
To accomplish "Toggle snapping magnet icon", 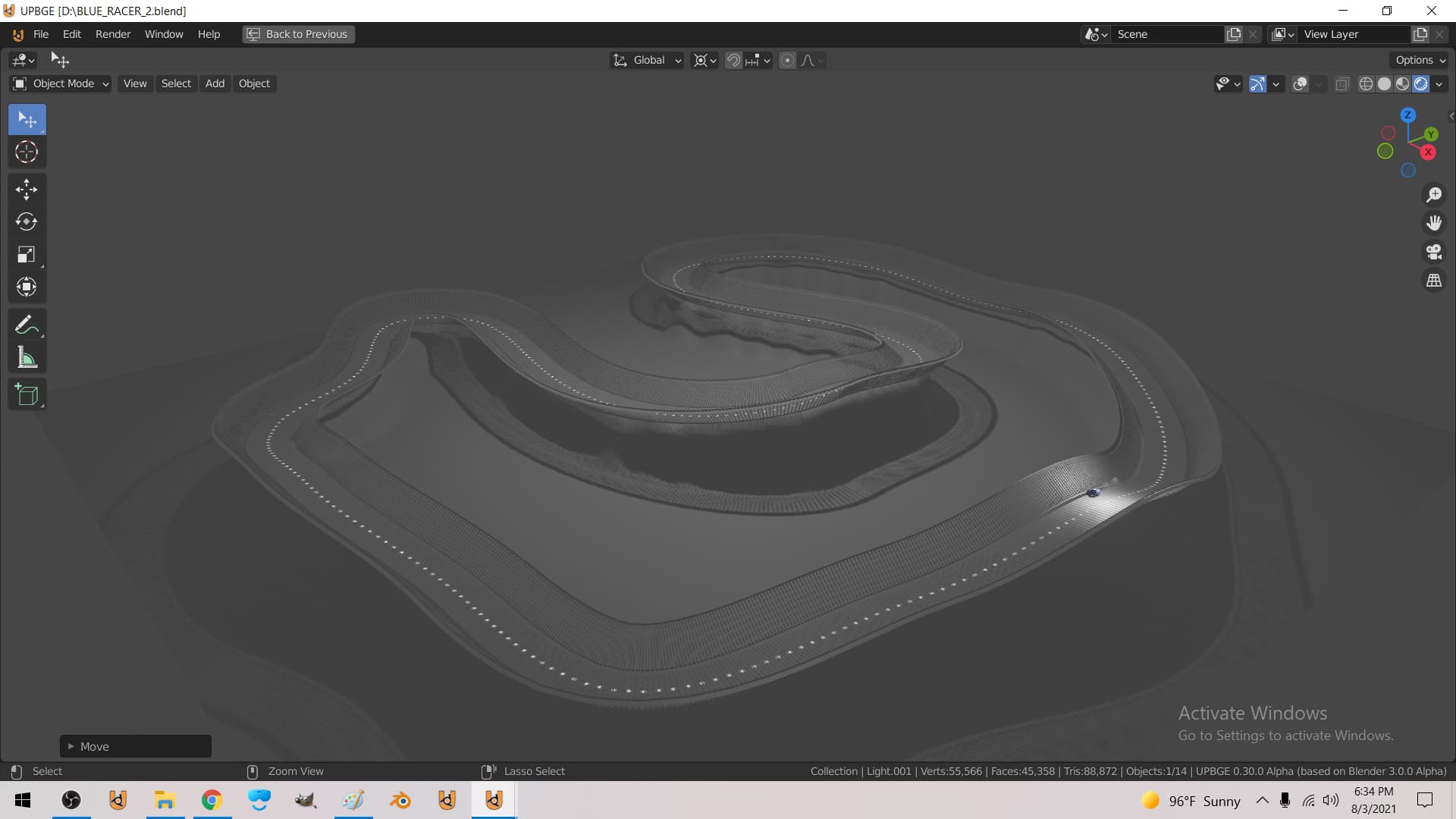I will coord(733,61).
